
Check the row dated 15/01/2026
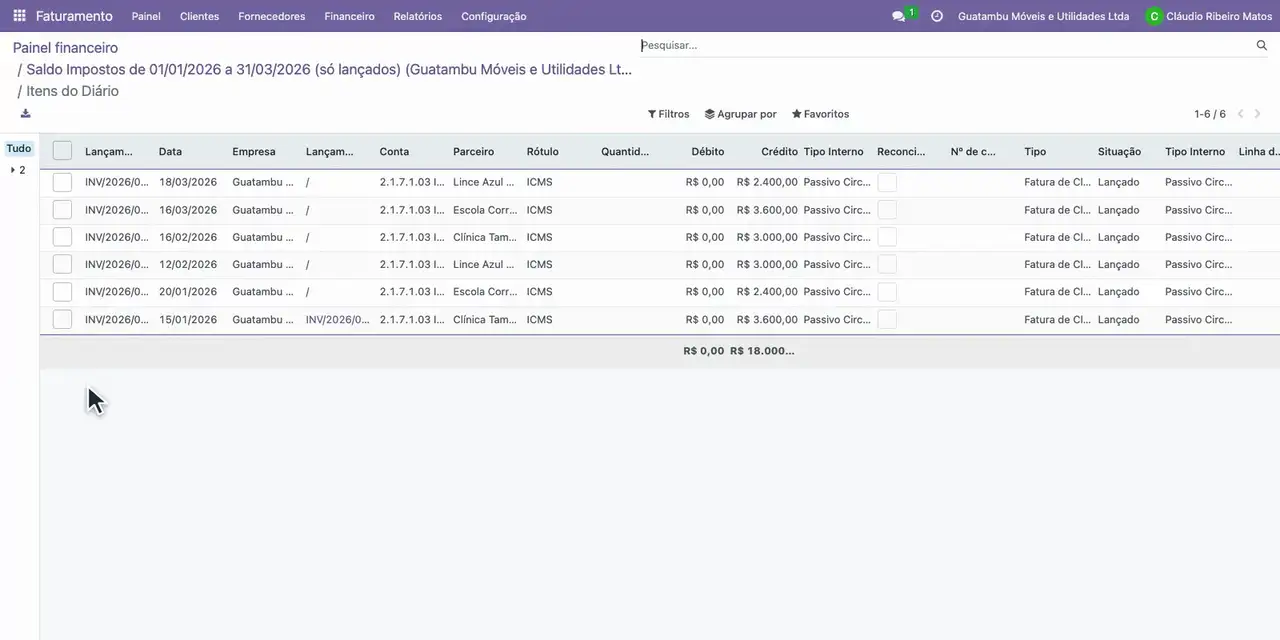[x=62, y=319]
